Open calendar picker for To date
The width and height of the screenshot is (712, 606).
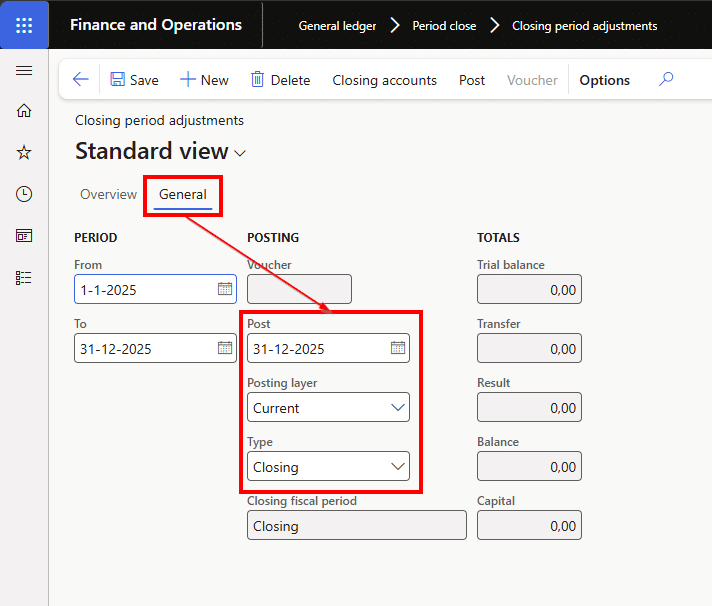tap(225, 348)
